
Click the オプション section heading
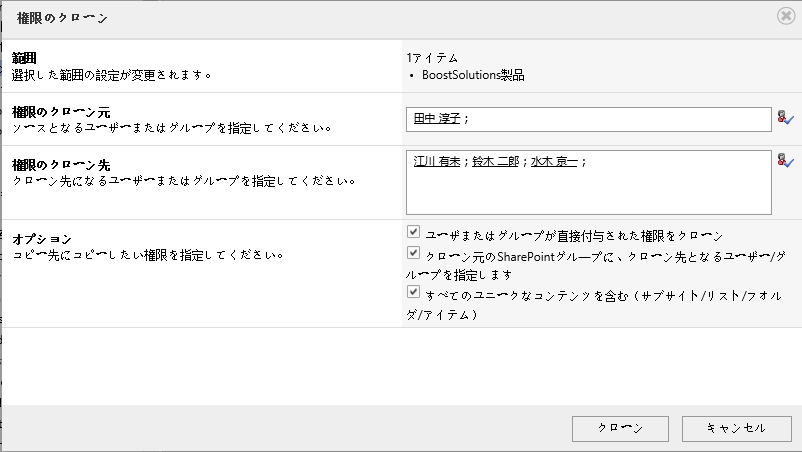pyautogui.click(x=42, y=239)
